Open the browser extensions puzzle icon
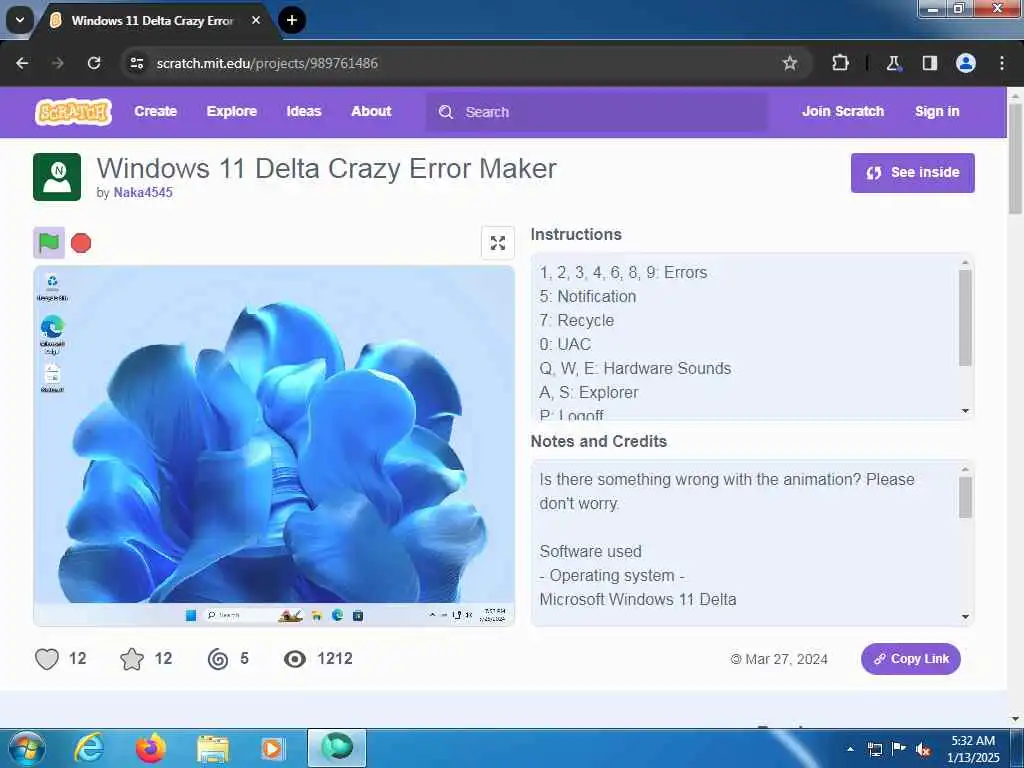1024x768 pixels. pyautogui.click(x=840, y=63)
